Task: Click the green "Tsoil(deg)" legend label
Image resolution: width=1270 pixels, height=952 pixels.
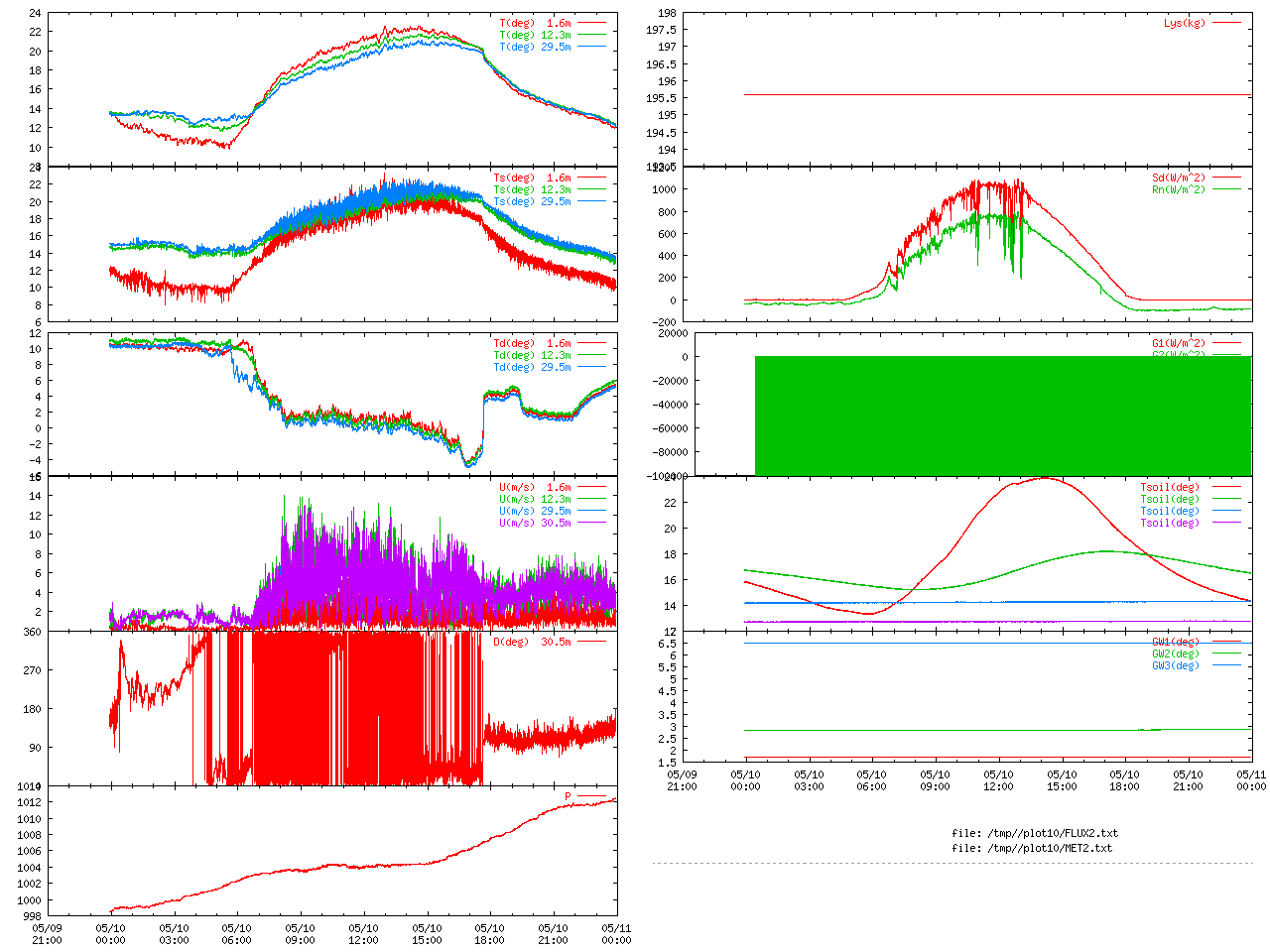Action: tap(1170, 500)
